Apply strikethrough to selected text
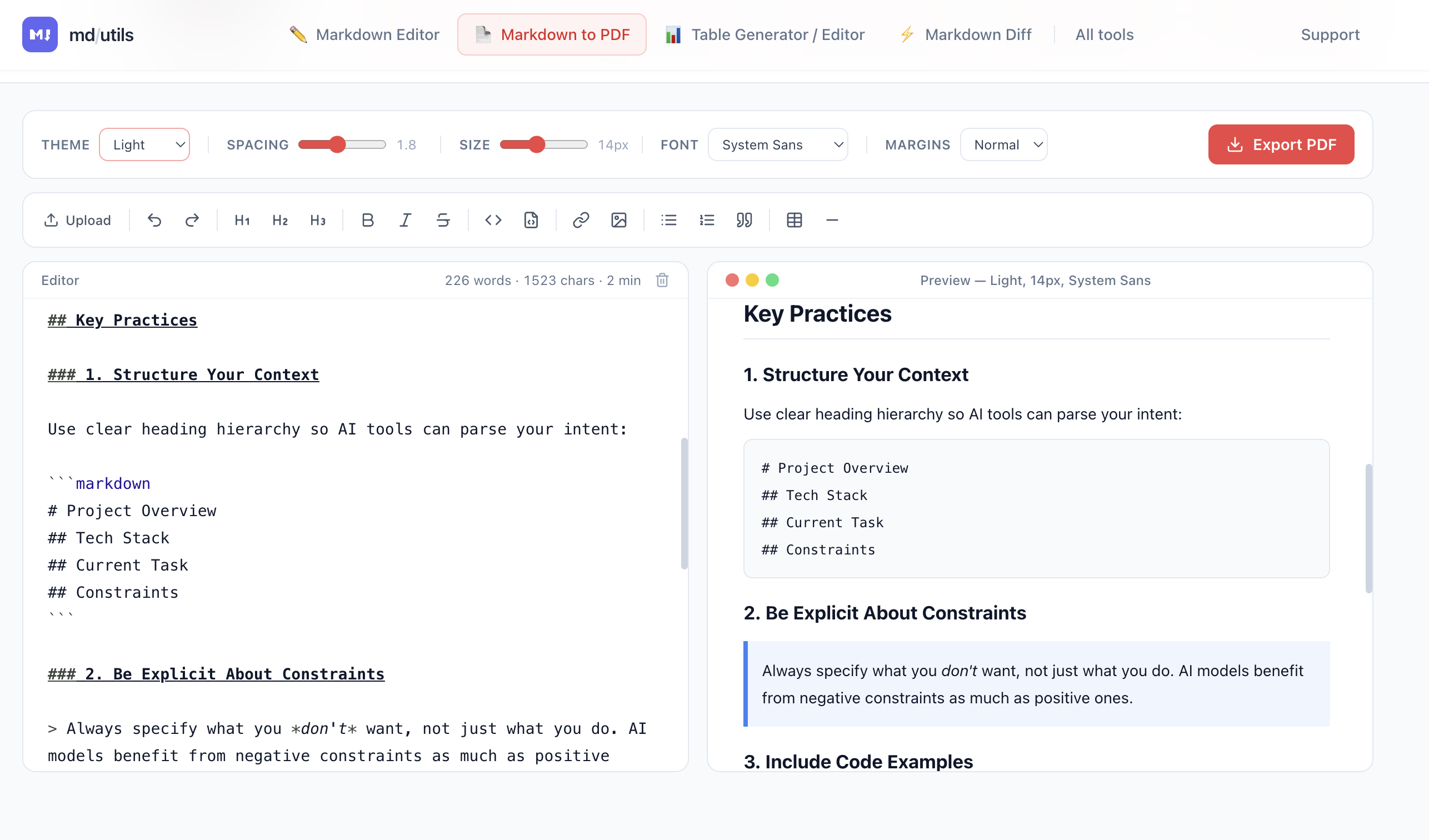 [443, 220]
